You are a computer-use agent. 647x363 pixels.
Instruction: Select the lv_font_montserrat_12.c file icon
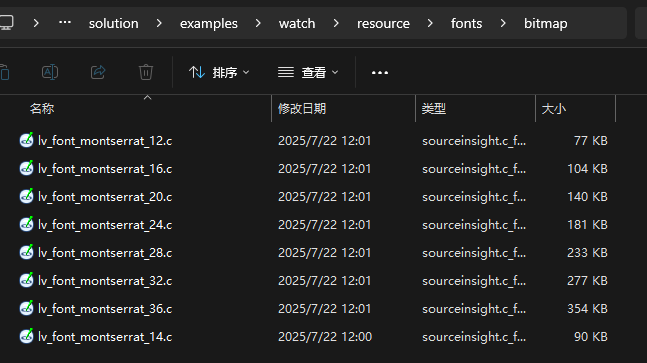point(26,140)
